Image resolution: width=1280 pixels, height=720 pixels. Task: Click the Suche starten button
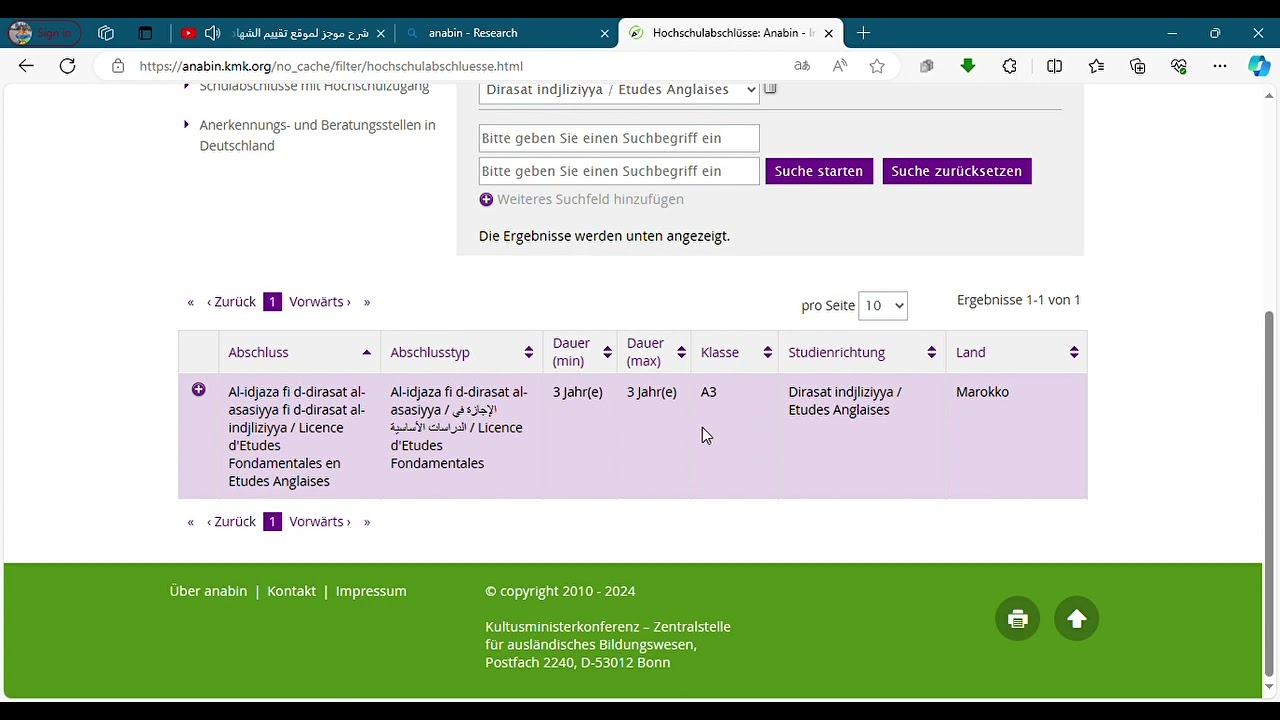(819, 171)
